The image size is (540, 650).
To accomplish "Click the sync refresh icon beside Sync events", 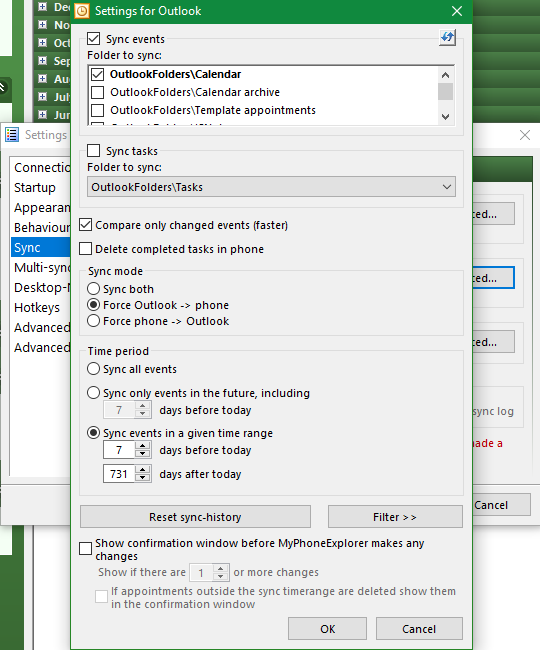I will [x=447, y=38].
